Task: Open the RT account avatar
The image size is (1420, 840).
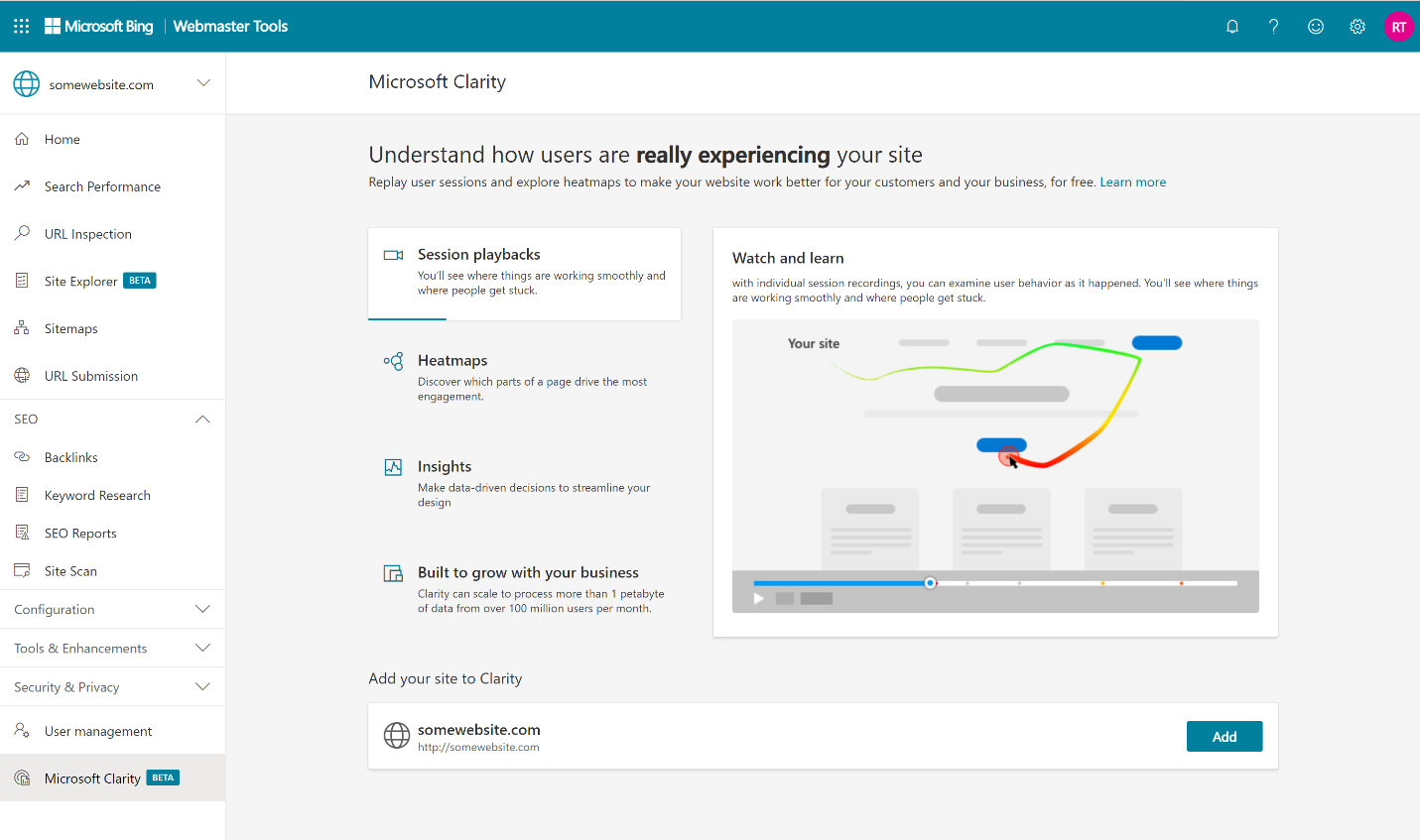Action: [x=1399, y=27]
